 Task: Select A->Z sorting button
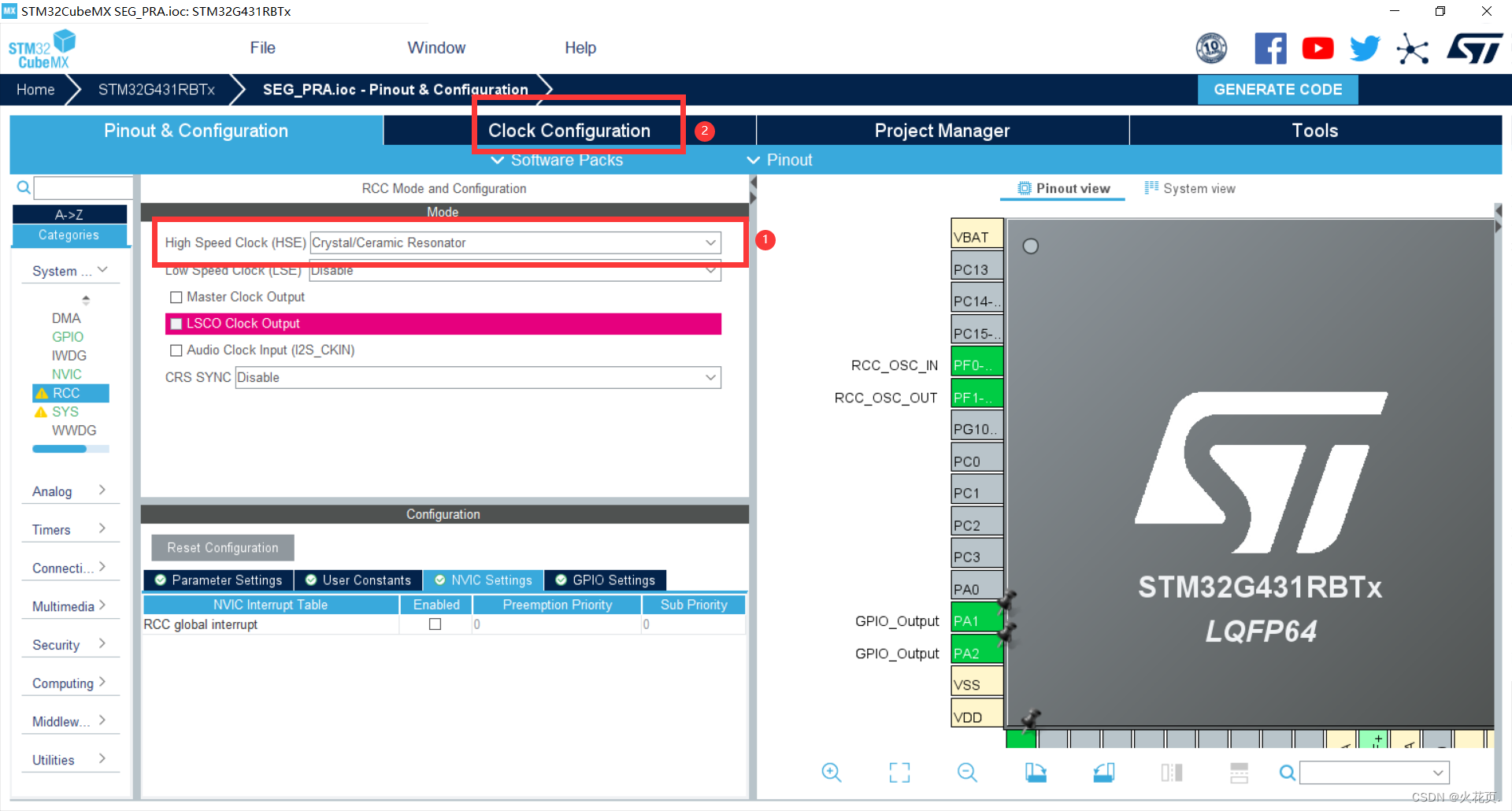(69, 214)
